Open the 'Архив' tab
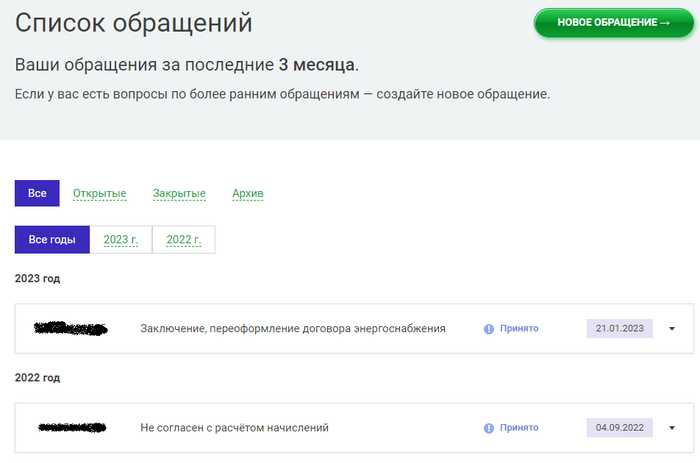Image resolution: width=700 pixels, height=463 pixels. 247,193
